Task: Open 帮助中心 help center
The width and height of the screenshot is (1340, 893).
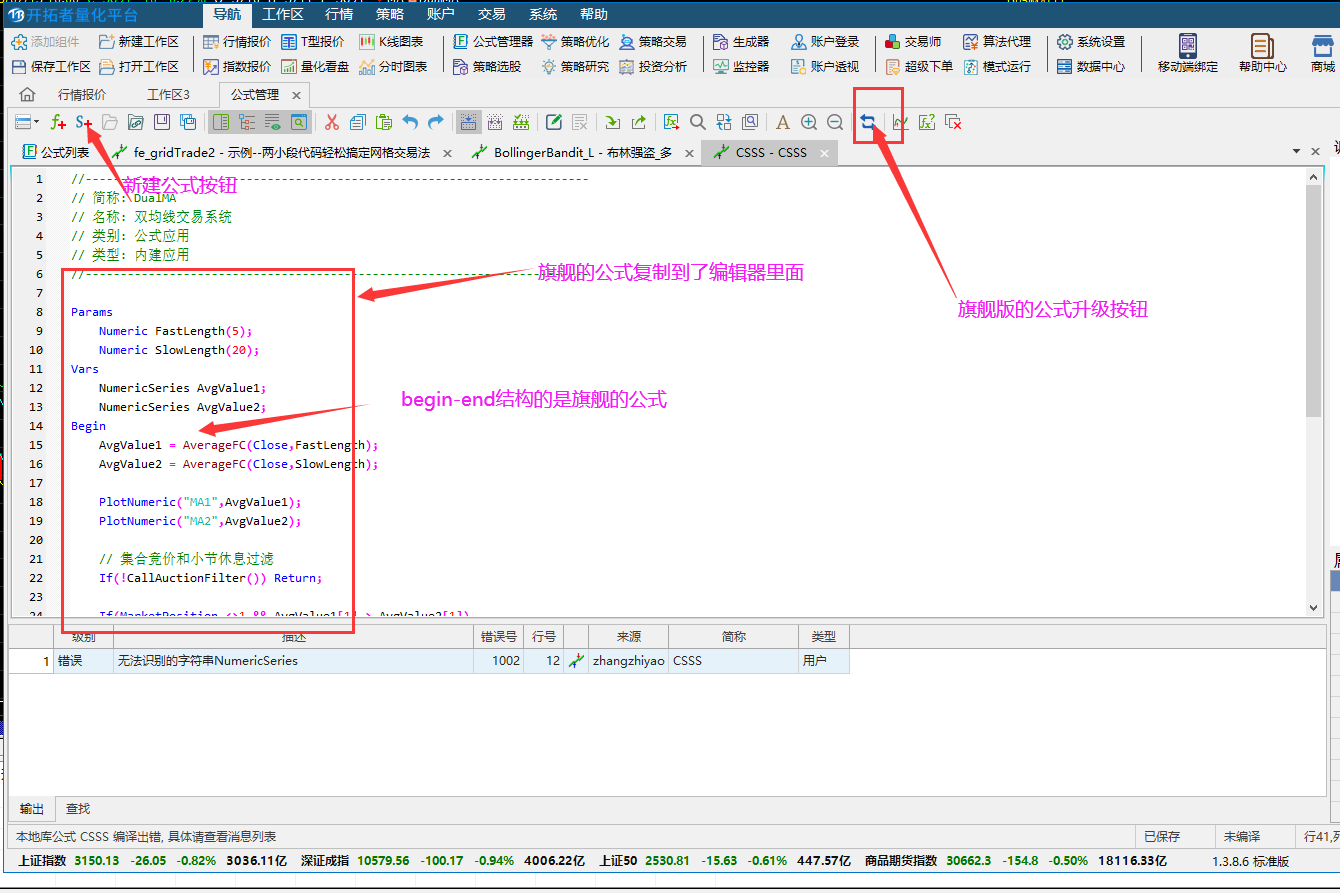Action: tap(1263, 54)
